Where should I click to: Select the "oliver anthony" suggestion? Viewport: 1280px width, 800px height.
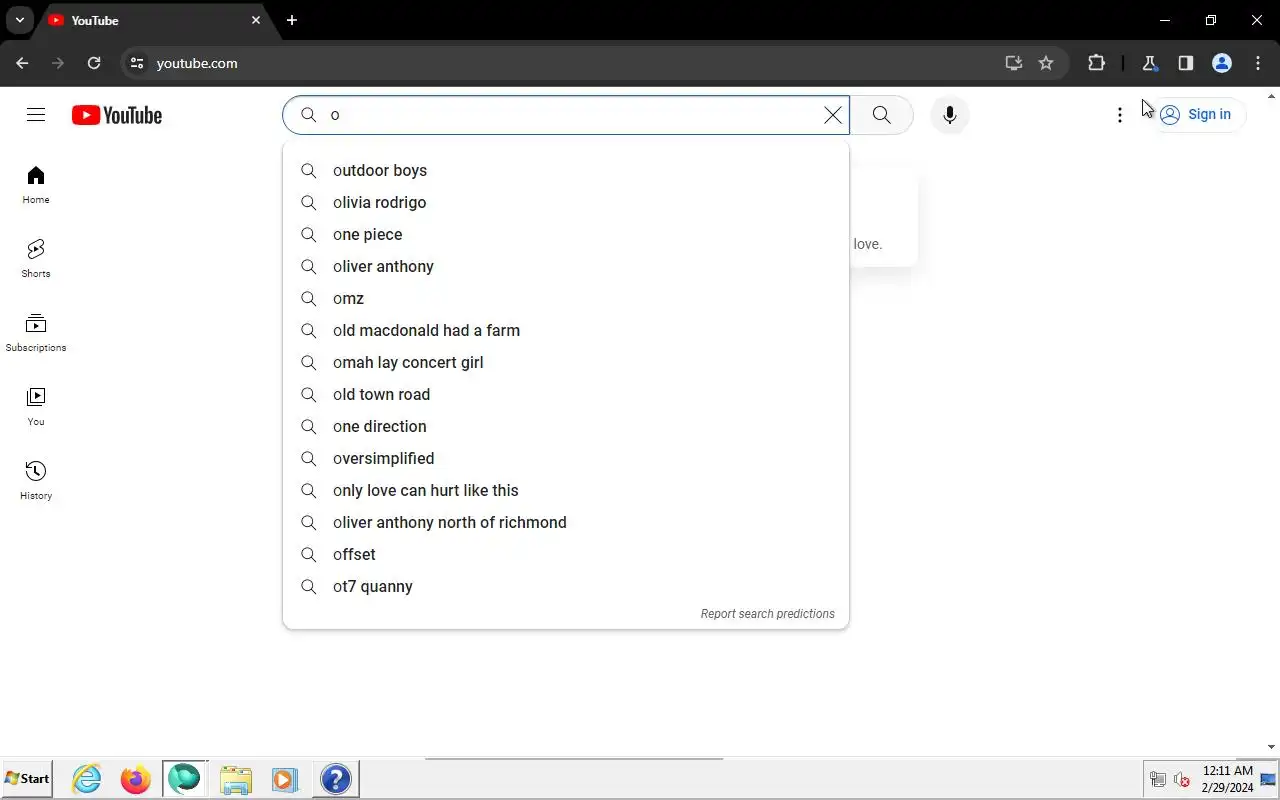coord(566,266)
